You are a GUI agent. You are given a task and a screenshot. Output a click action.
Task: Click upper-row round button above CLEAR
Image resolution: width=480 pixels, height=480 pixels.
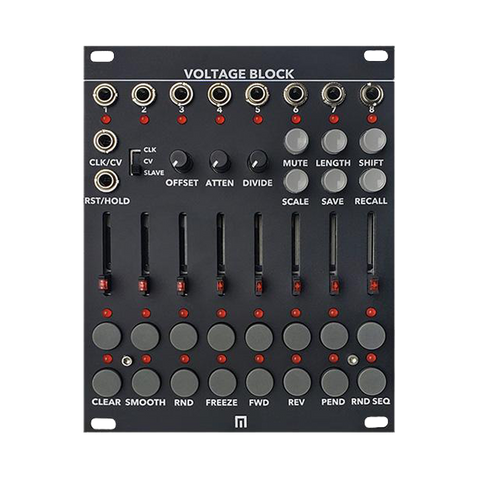point(107,336)
